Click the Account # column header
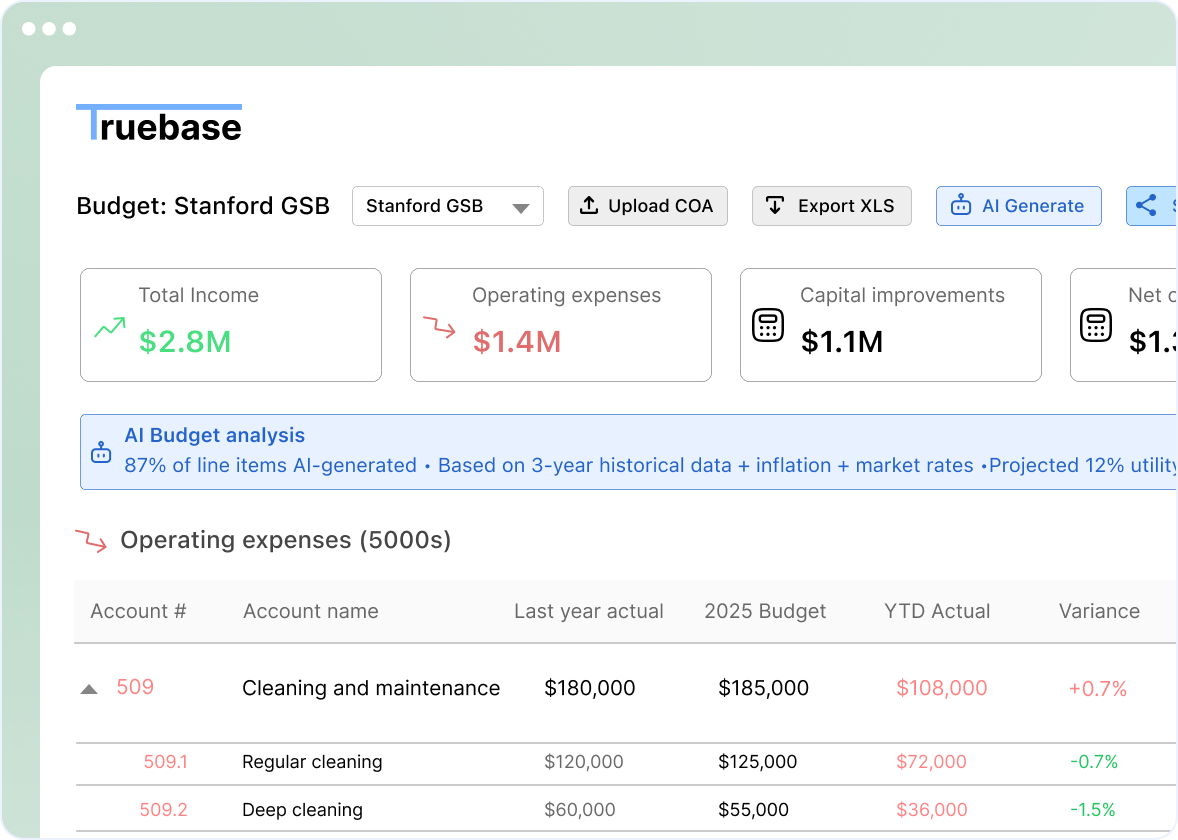Viewport: 1178px width, 840px height. (138, 611)
